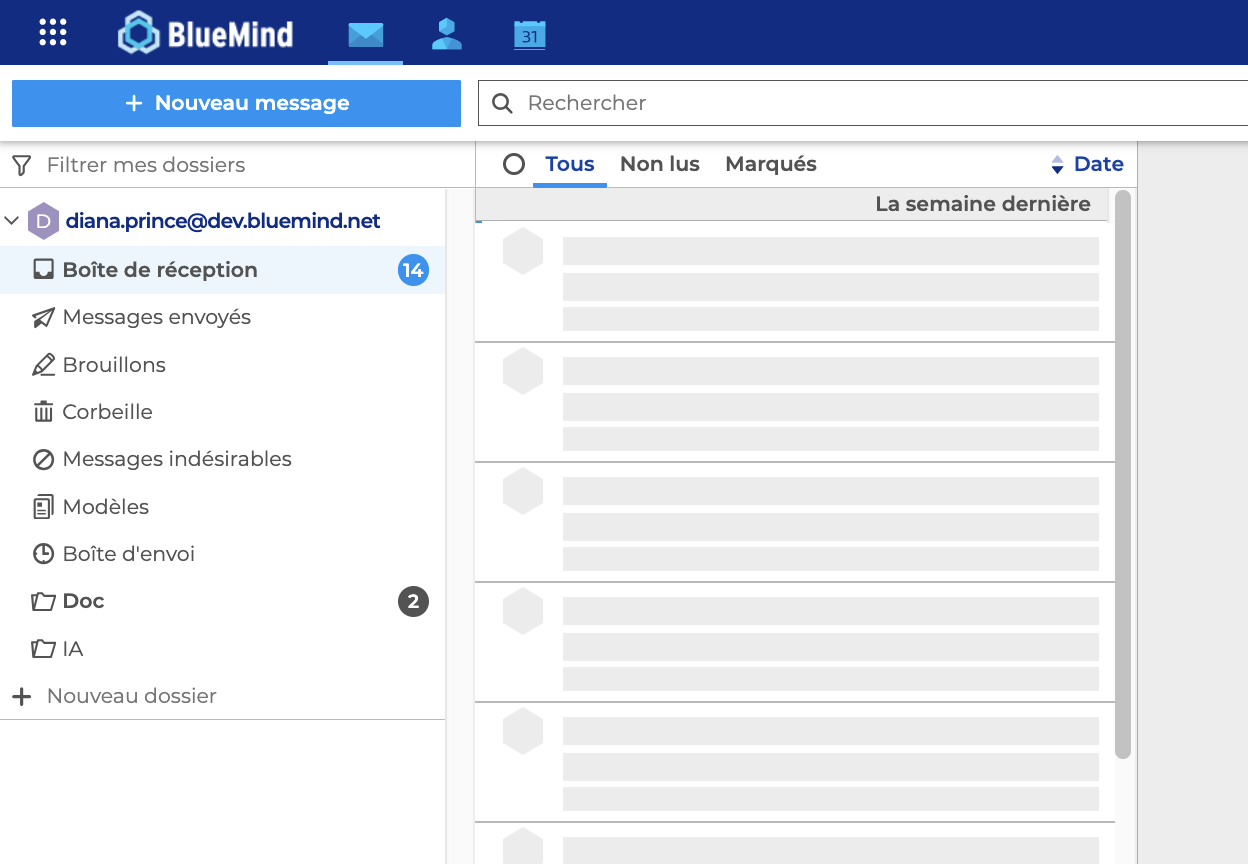Open the Corbeille trash folder

tap(107, 412)
